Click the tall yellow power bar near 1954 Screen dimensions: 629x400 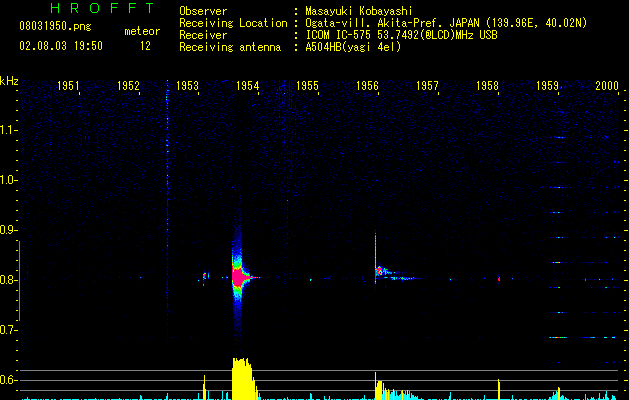tap(243, 379)
